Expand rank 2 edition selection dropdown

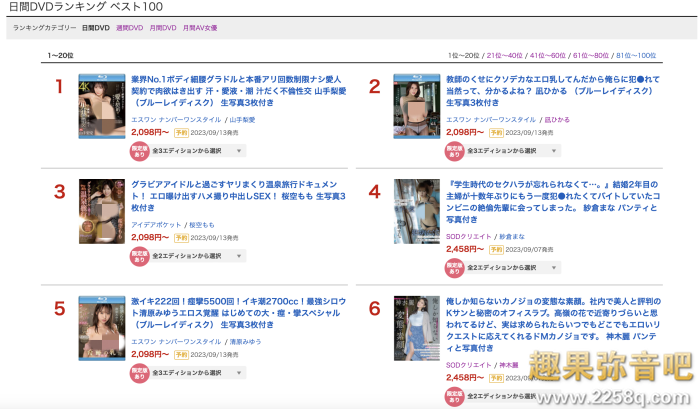pos(513,151)
